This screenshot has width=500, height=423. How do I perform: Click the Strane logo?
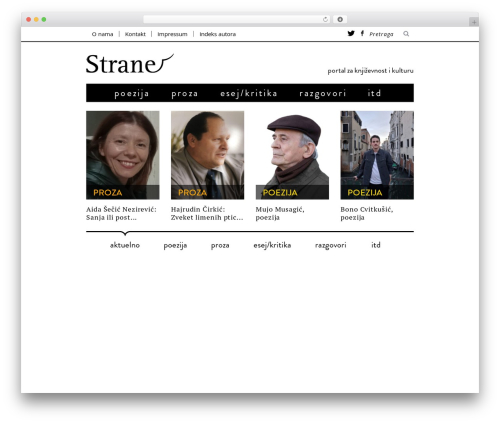click(x=130, y=64)
